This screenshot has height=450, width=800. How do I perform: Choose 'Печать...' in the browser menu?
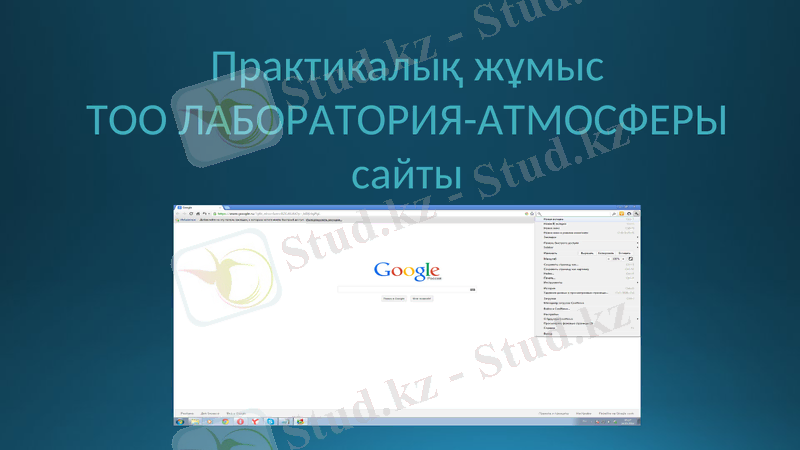click(x=586, y=278)
